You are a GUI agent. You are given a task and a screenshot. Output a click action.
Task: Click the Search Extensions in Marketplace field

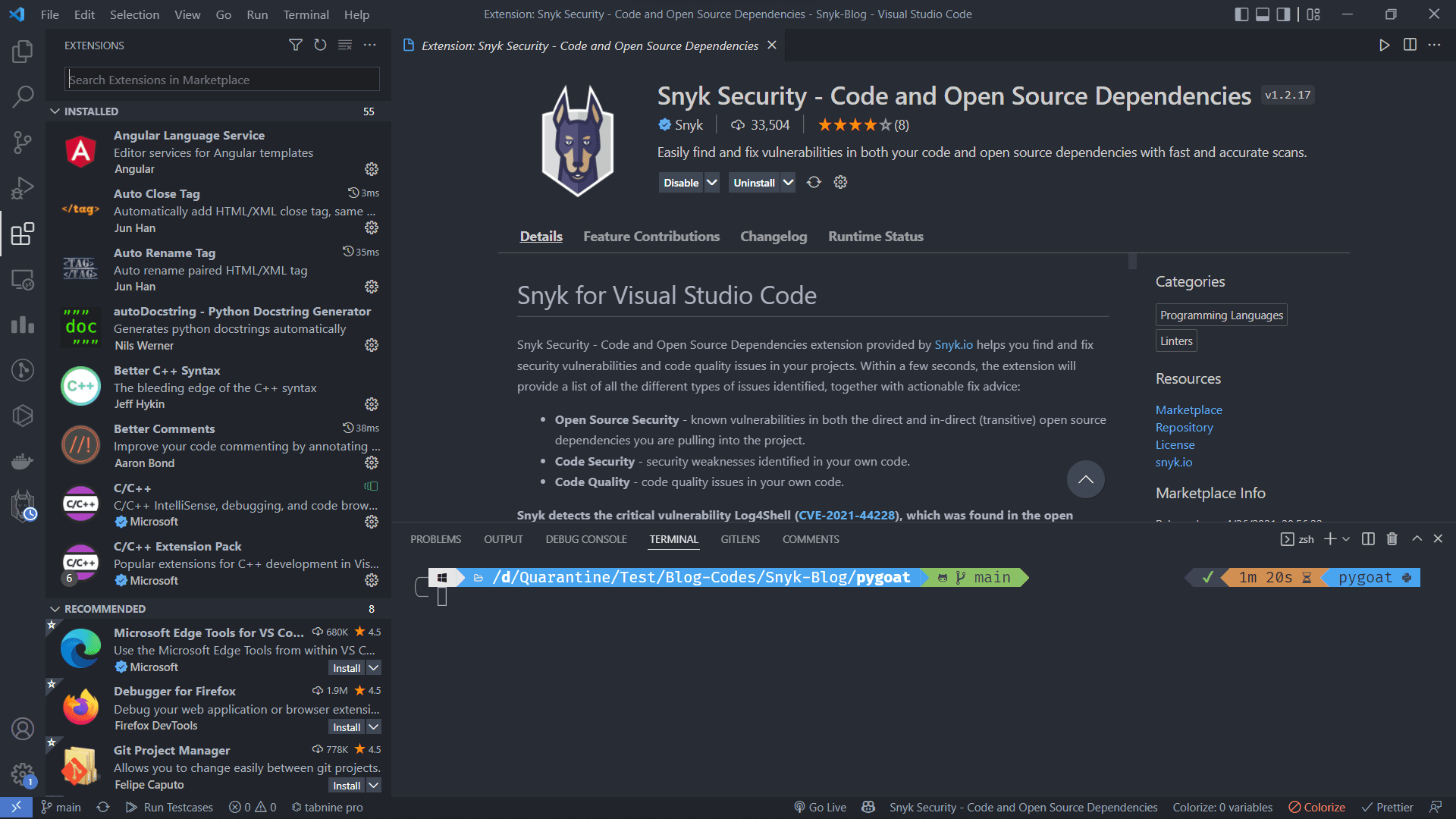pos(222,80)
